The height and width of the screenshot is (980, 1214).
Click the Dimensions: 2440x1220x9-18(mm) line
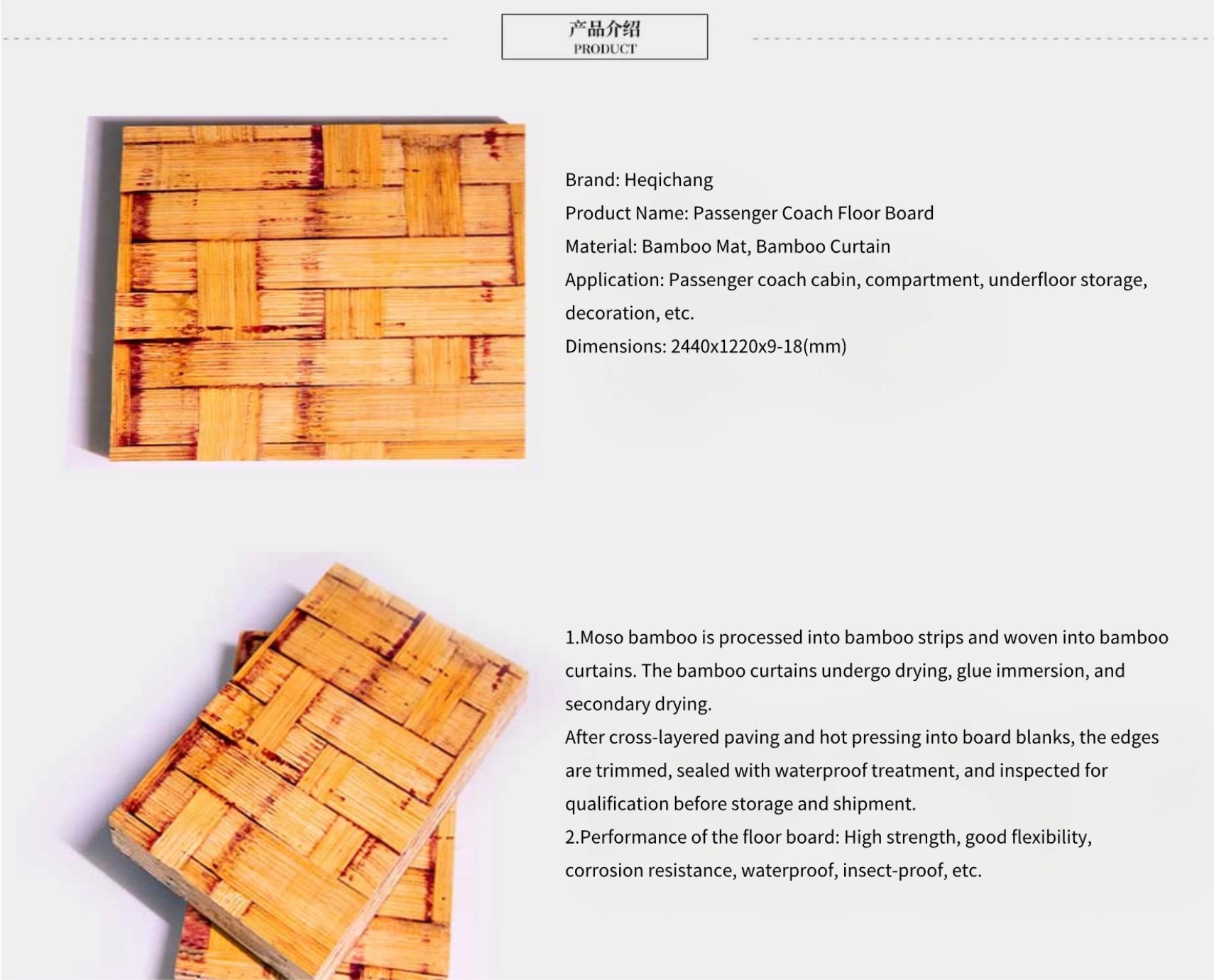click(x=706, y=347)
